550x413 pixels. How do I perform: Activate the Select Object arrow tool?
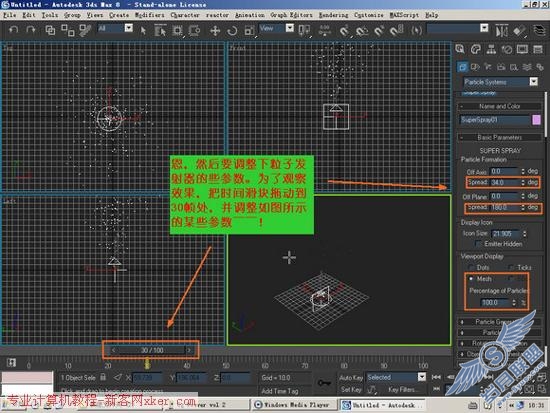(143, 31)
